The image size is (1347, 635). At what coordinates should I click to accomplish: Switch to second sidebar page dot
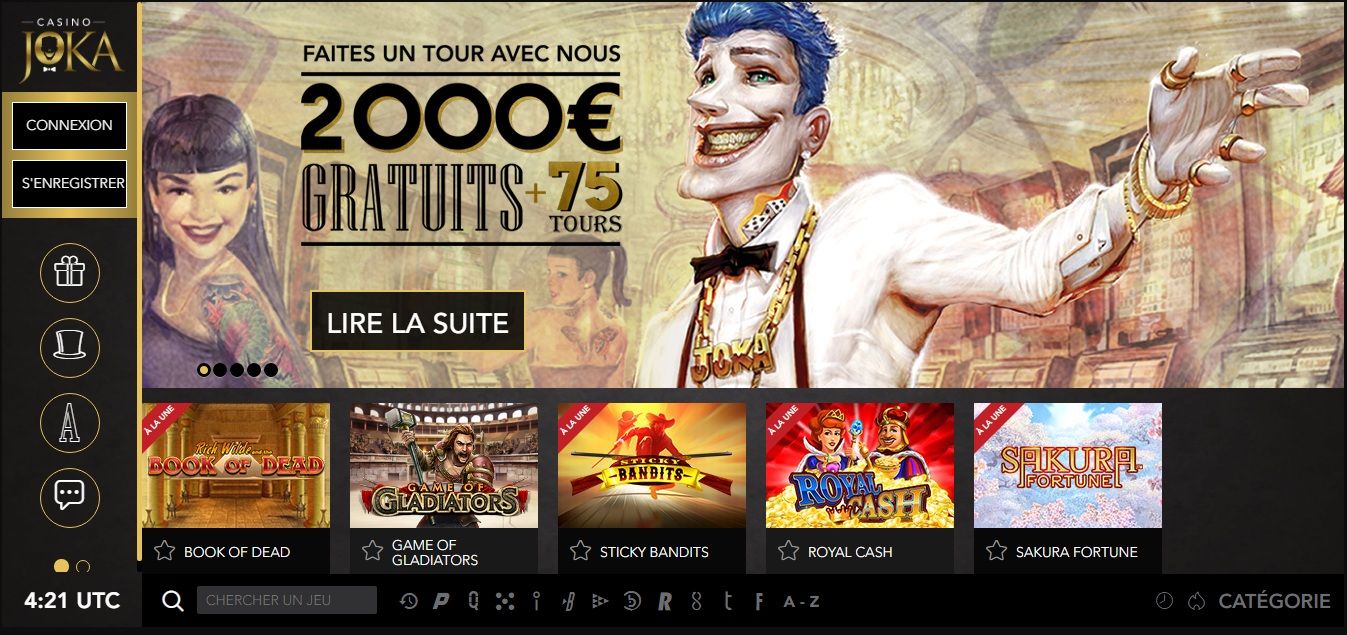pyautogui.click(x=83, y=567)
